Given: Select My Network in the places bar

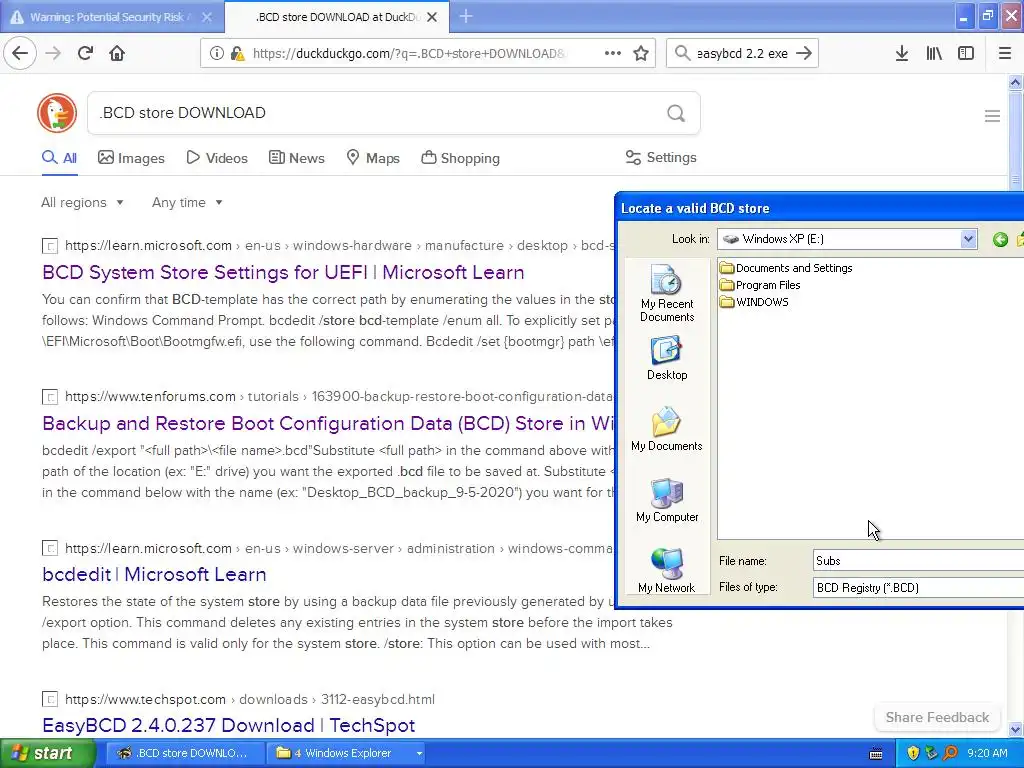Looking at the screenshot, I should tap(667, 571).
